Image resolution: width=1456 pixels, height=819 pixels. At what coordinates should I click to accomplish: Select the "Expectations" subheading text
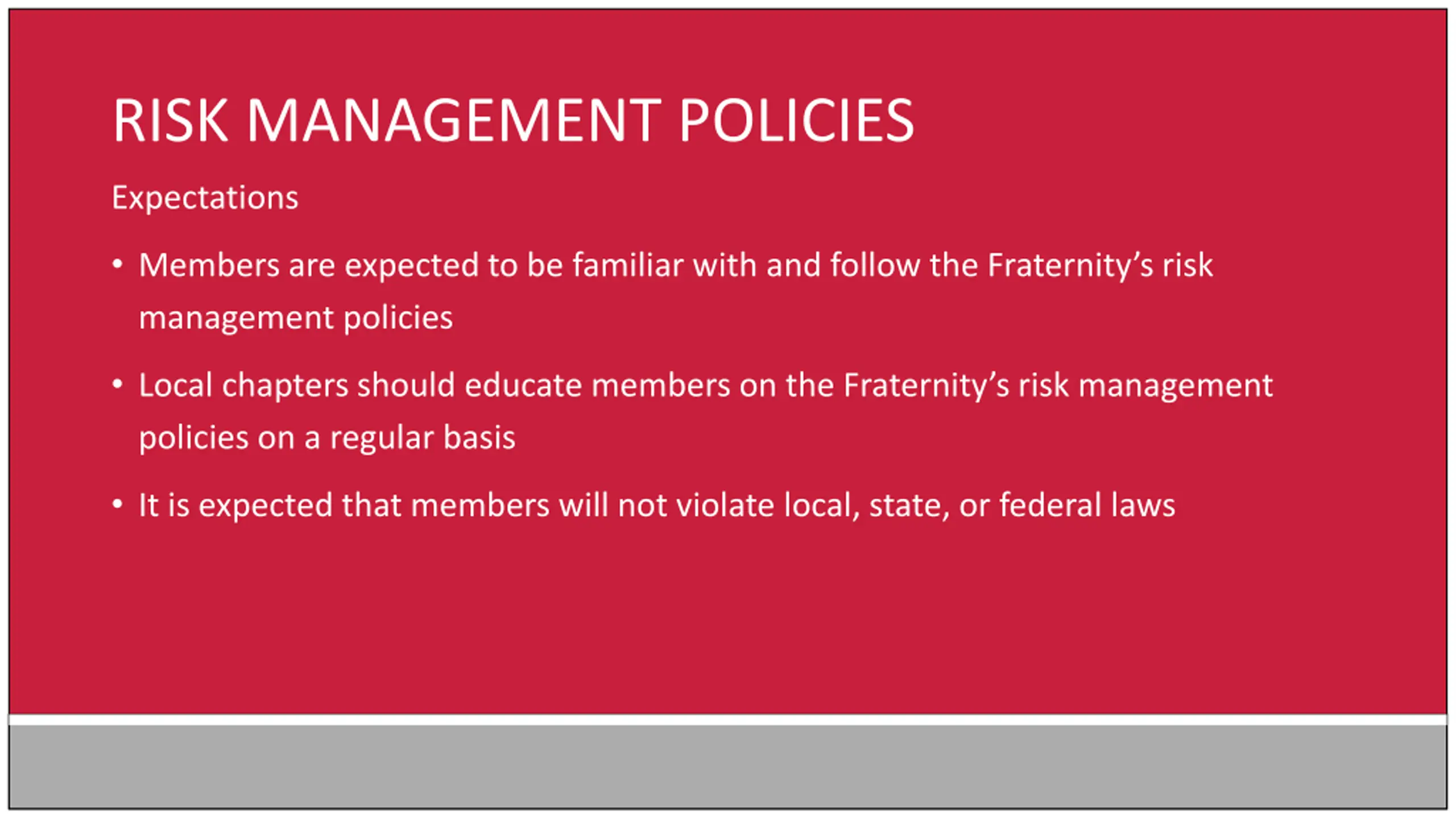pos(205,198)
